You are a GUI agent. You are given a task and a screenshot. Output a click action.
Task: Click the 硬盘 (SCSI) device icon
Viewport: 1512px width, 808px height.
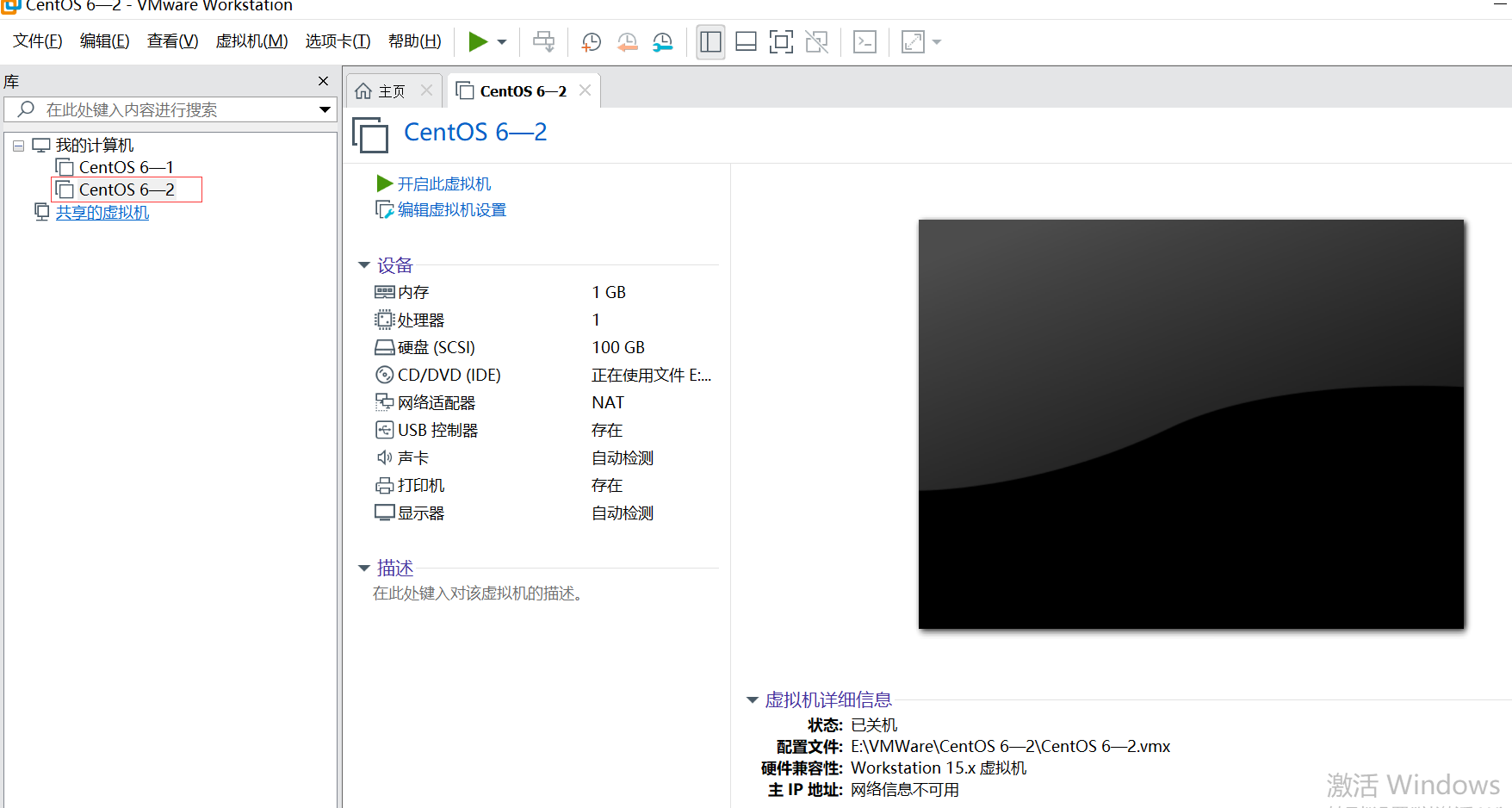384,347
